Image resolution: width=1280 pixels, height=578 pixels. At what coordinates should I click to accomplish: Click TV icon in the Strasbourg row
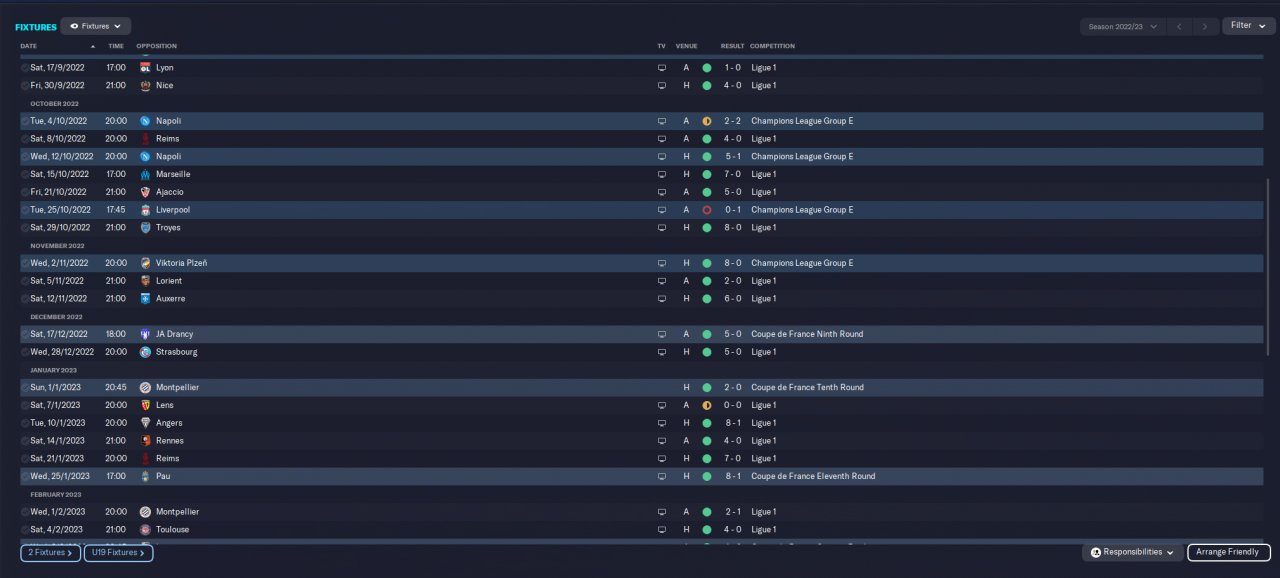661,352
